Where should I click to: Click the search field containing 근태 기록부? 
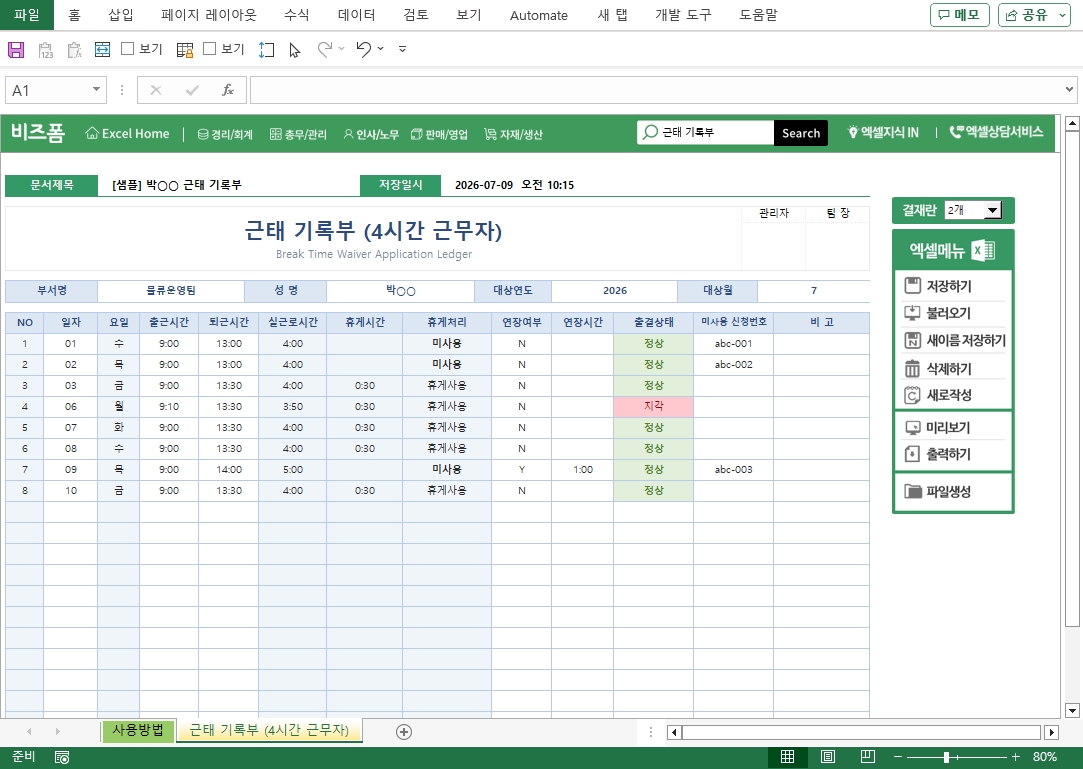[x=705, y=132]
